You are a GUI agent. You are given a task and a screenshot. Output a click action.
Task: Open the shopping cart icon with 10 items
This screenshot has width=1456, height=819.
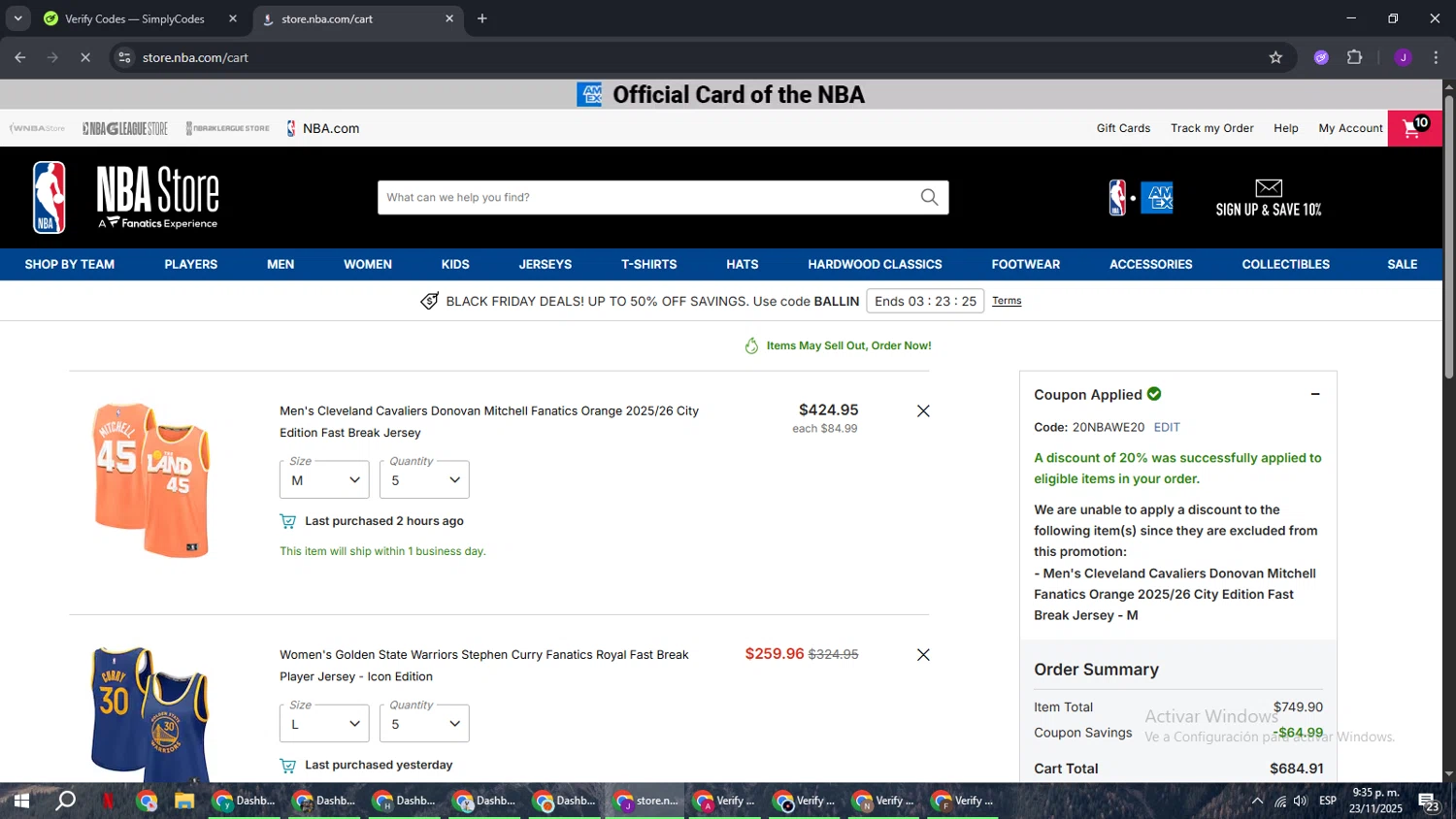tap(1414, 128)
